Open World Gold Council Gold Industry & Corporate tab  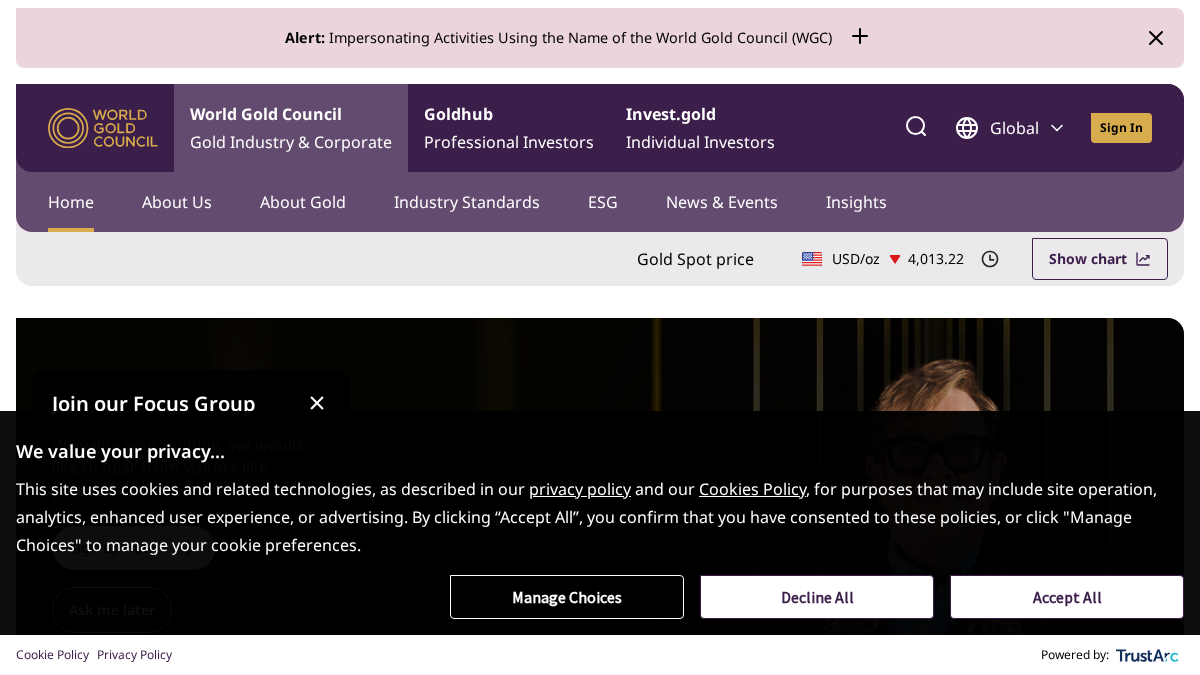[291, 128]
